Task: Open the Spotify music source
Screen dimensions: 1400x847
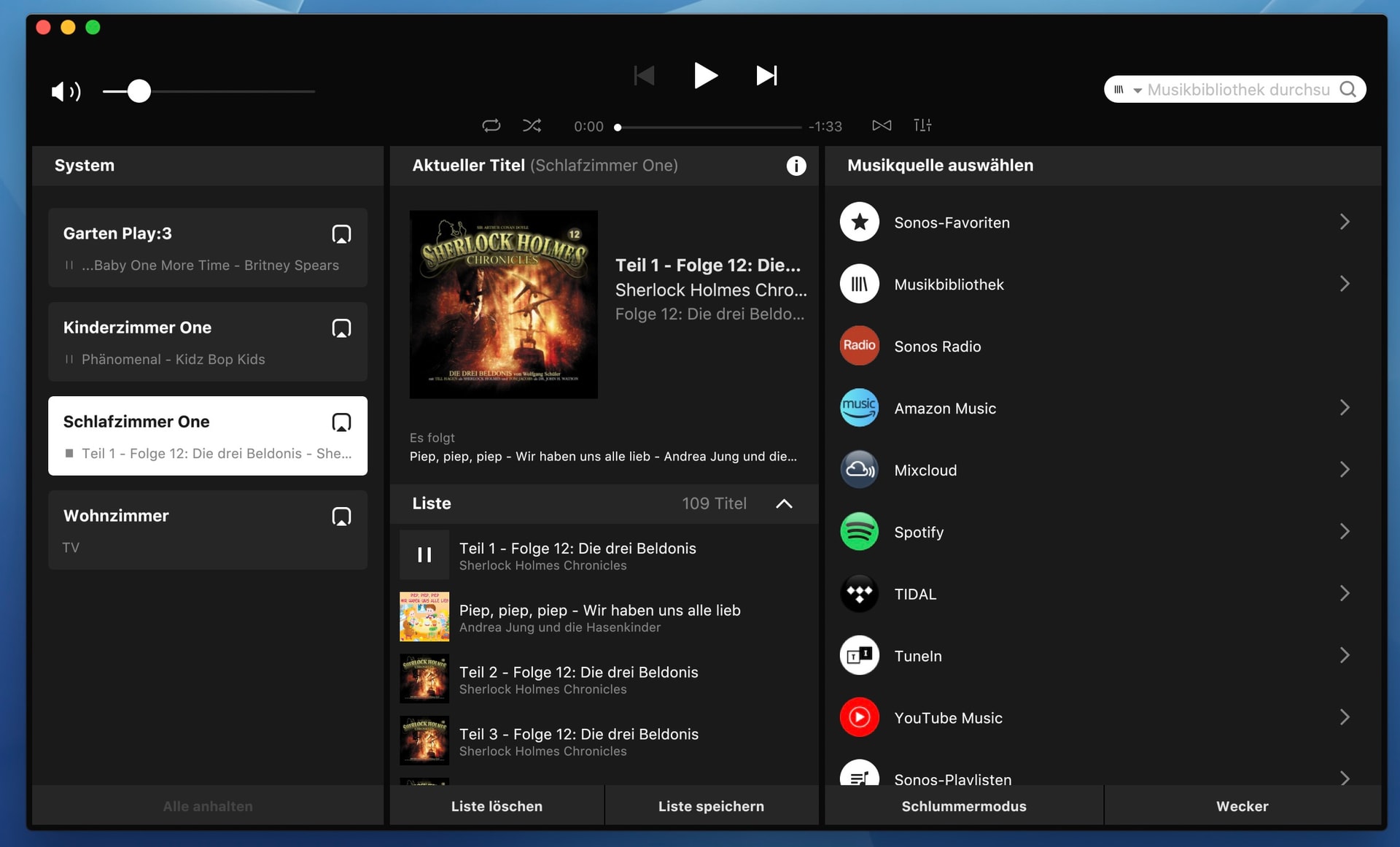Action: click(919, 533)
